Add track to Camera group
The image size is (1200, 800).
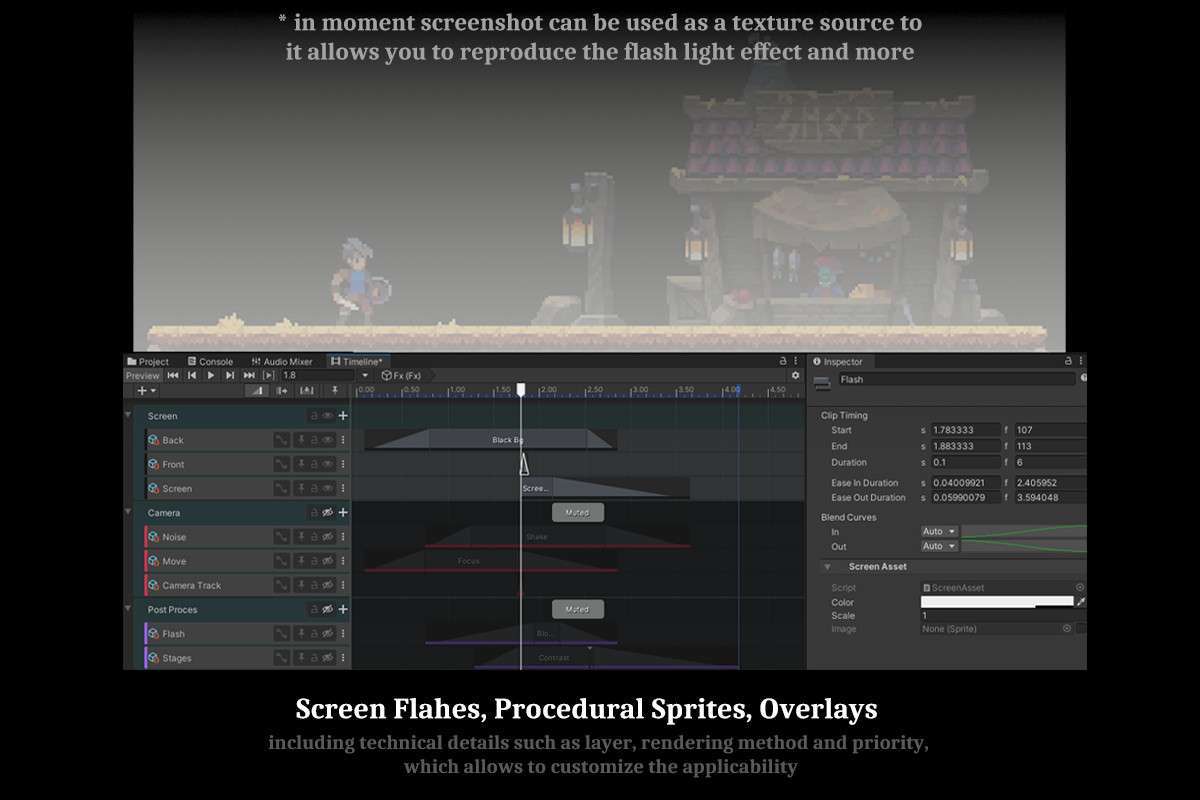coord(343,512)
